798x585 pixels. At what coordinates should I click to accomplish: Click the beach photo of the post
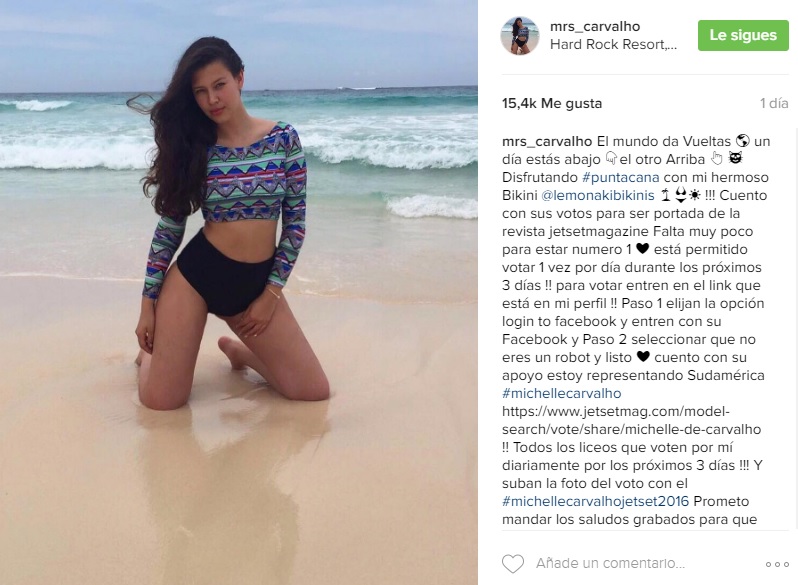point(239,292)
